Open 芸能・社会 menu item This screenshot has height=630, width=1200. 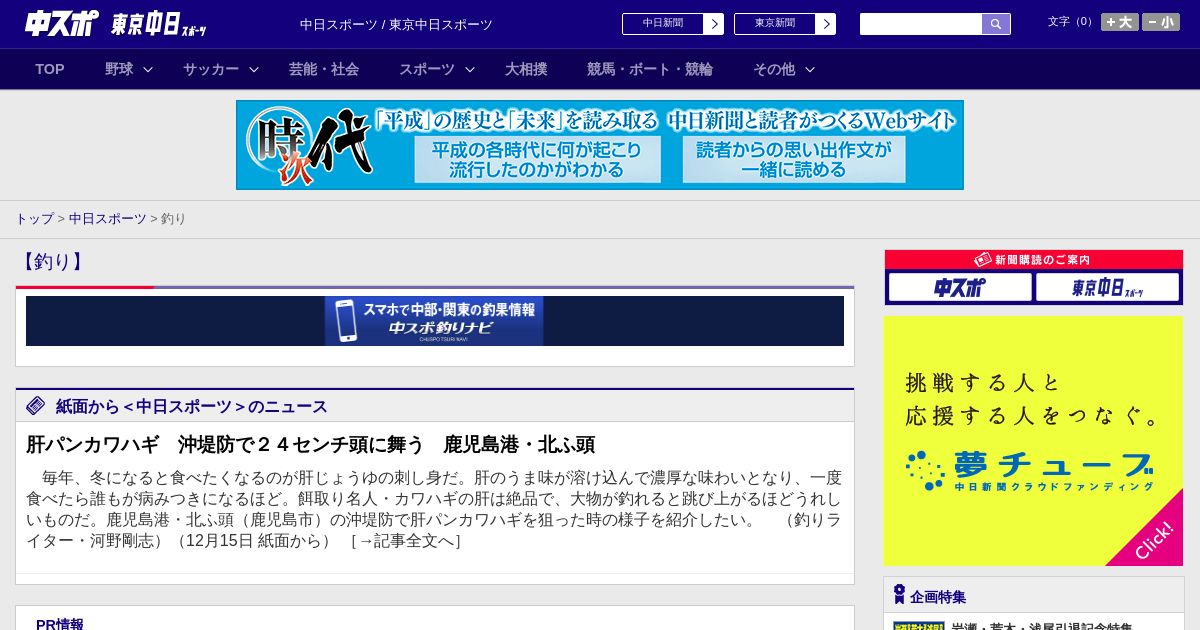coord(324,69)
